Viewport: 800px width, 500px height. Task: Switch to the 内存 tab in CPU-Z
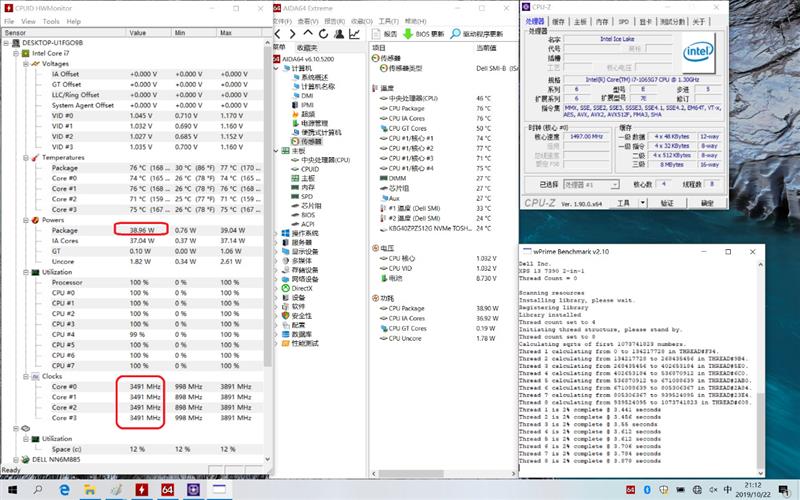tap(602, 21)
